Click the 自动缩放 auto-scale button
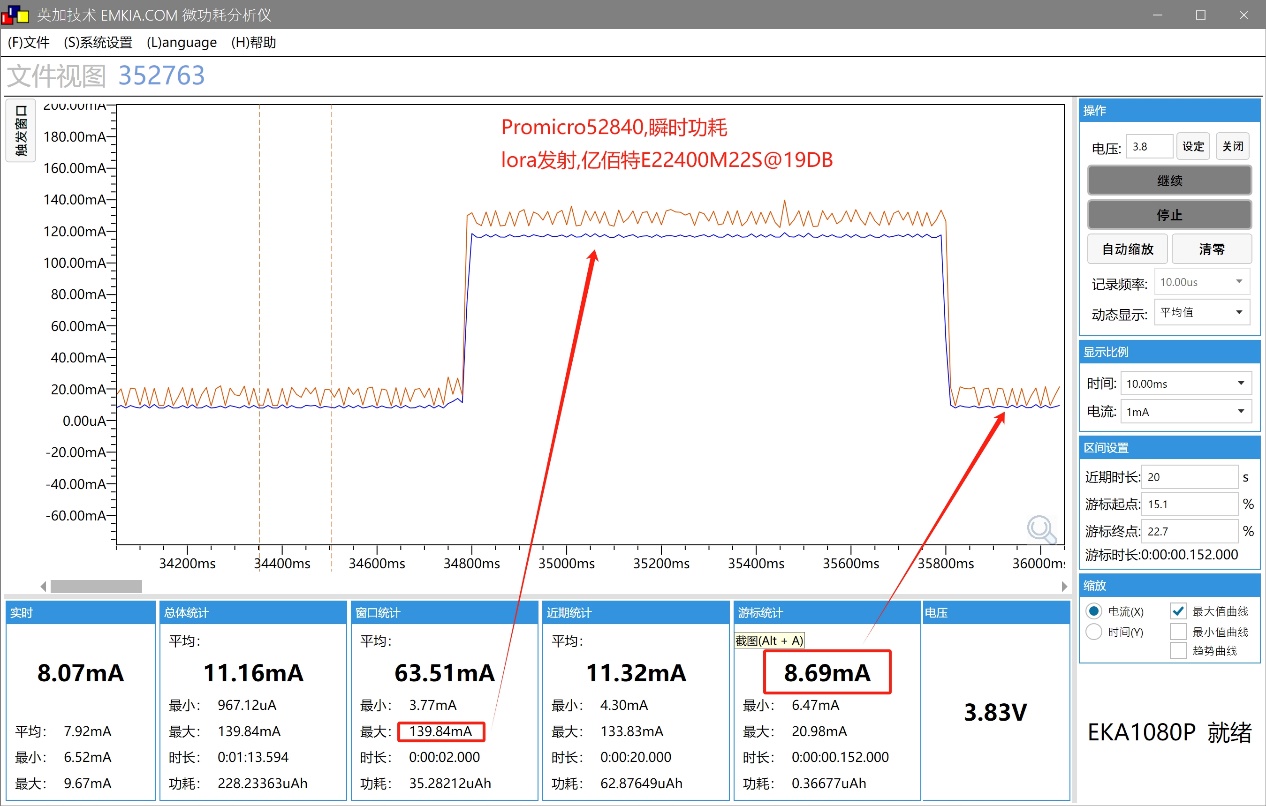This screenshot has height=806, width=1266. point(1127,248)
